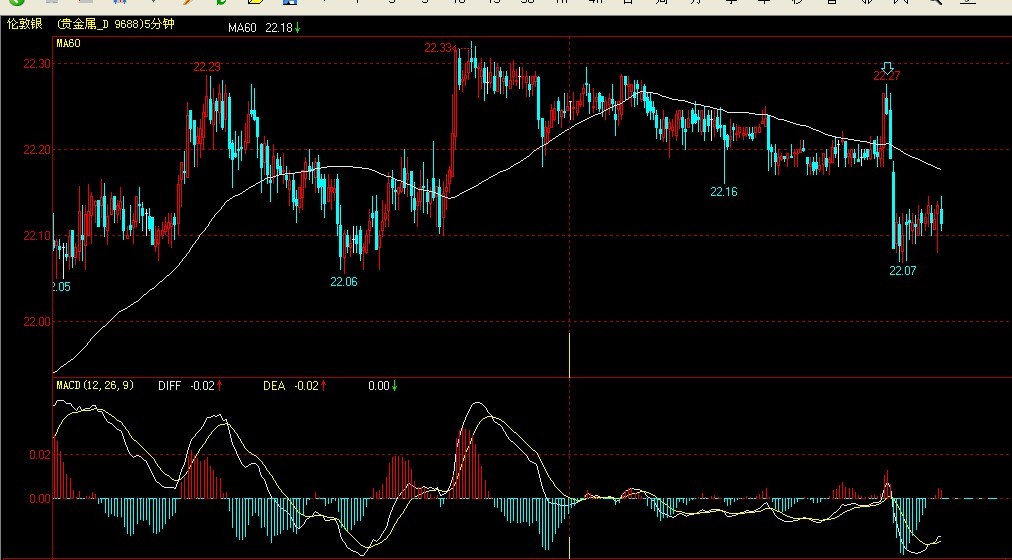Click the 0.00 MACD histogram value readout
Image resolution: width=1012 pixels, height=560 pixels.
[383, 386]
